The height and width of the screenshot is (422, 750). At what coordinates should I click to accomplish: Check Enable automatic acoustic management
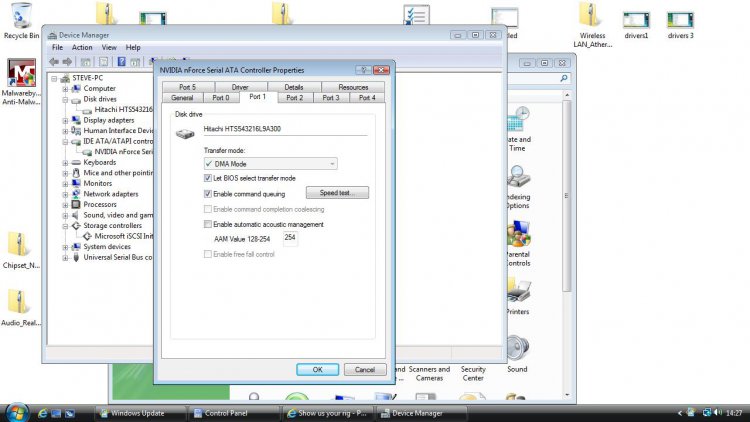click(x=208, y=224)
